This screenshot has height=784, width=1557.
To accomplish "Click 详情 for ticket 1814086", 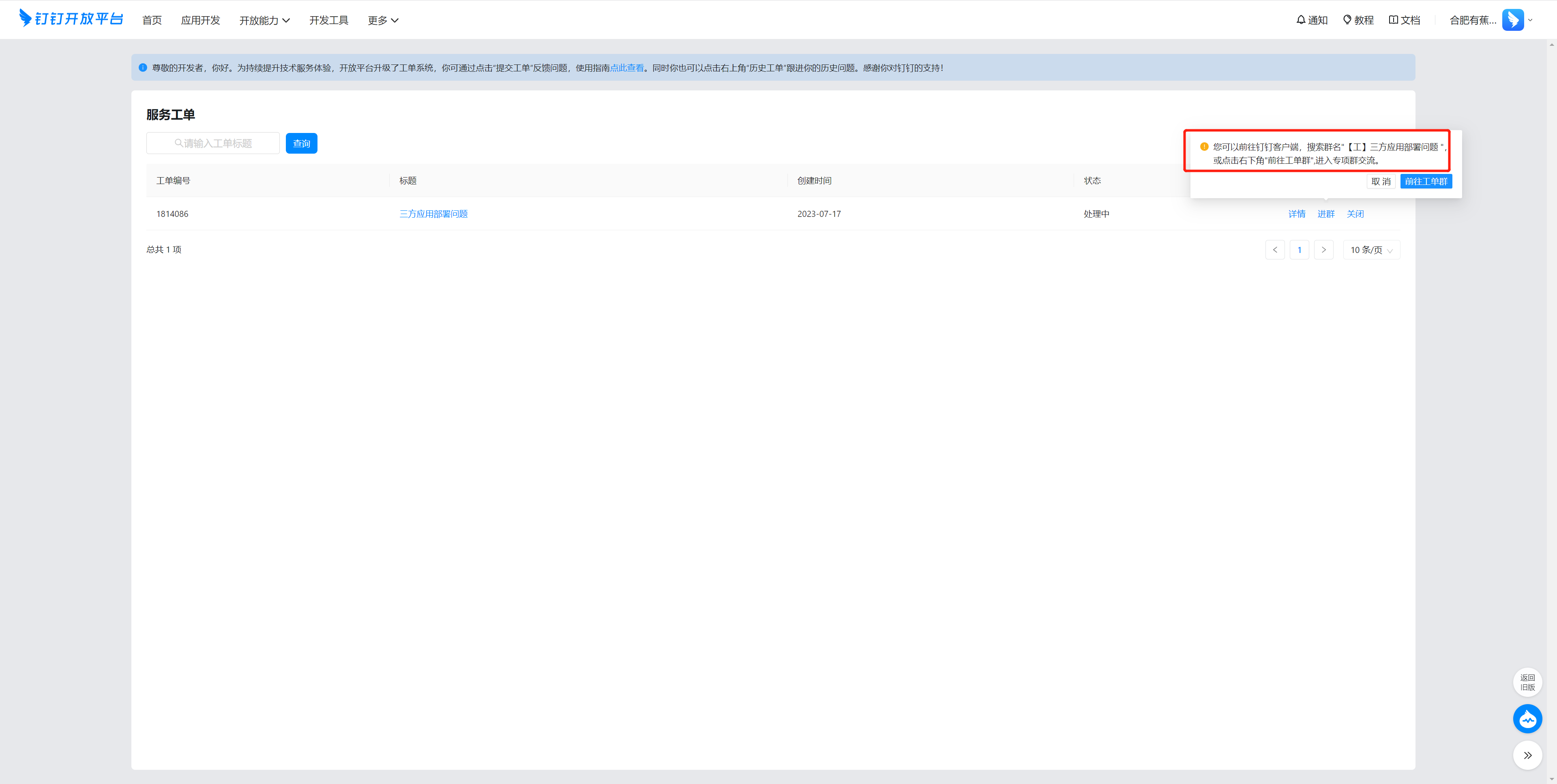I will (x=1297, y=214).
